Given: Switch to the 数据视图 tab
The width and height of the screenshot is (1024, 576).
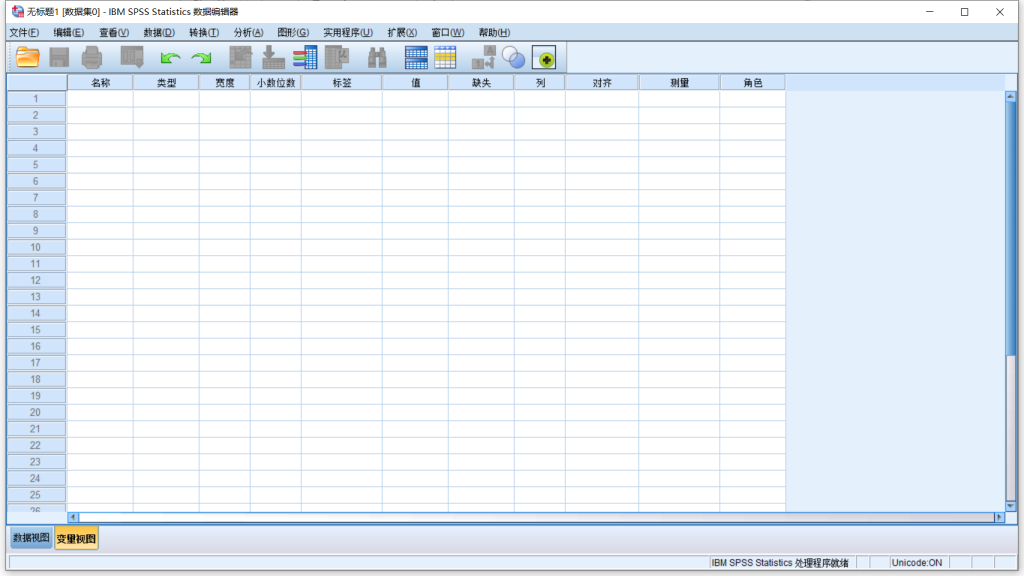Looking at the screenshot, I should tap(31, 538).
